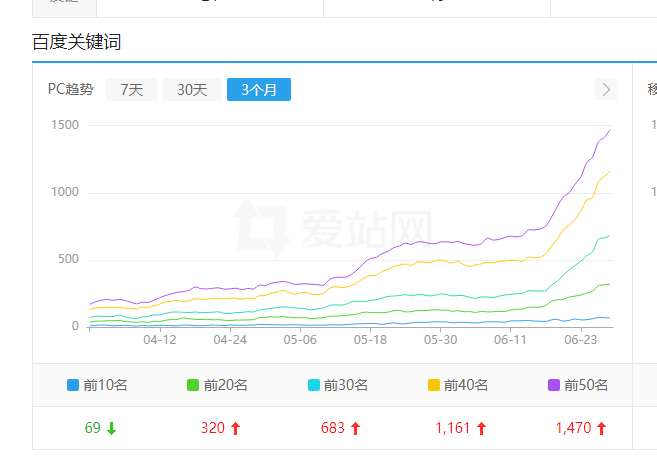Viewport: 657px width, 460px height.
Task: Select the 3个月 trend tab
Action: point(259,90)
